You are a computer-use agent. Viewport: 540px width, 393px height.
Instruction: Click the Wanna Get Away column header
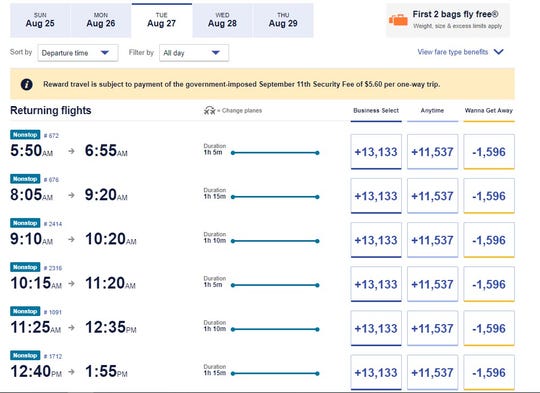489,111
